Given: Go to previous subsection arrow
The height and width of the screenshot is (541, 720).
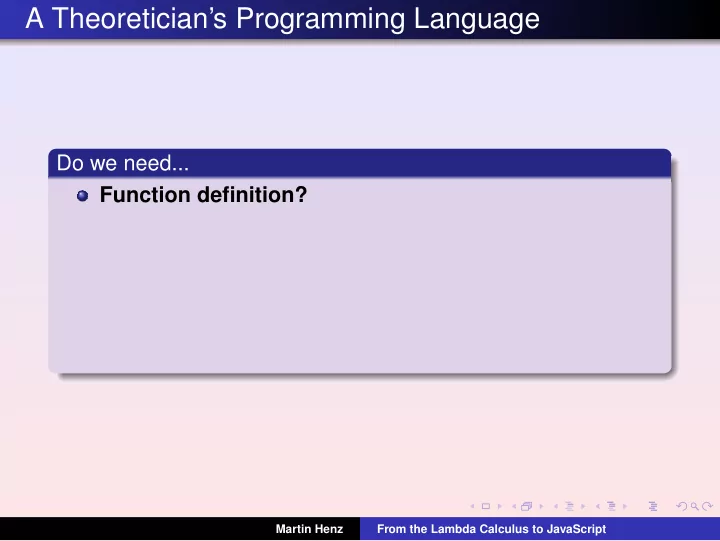Looking at the screenshot, I should tap(556, 506).
